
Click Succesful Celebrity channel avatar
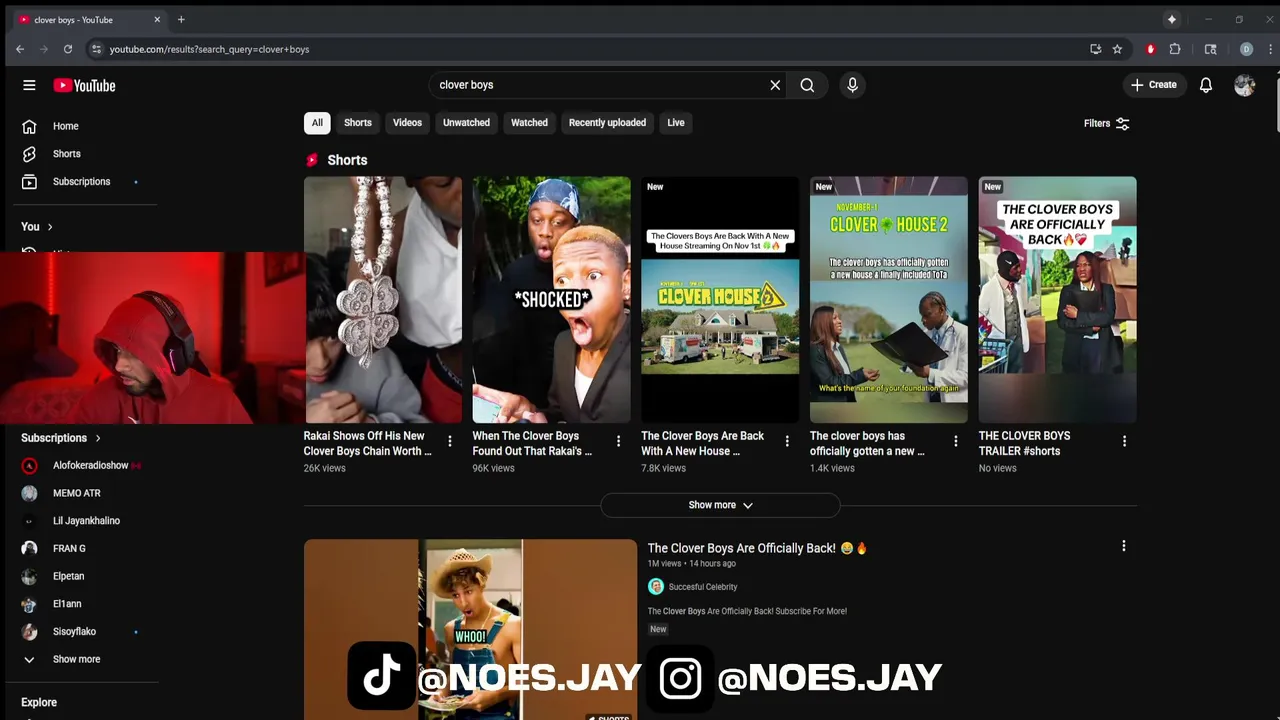pos(656,587)
